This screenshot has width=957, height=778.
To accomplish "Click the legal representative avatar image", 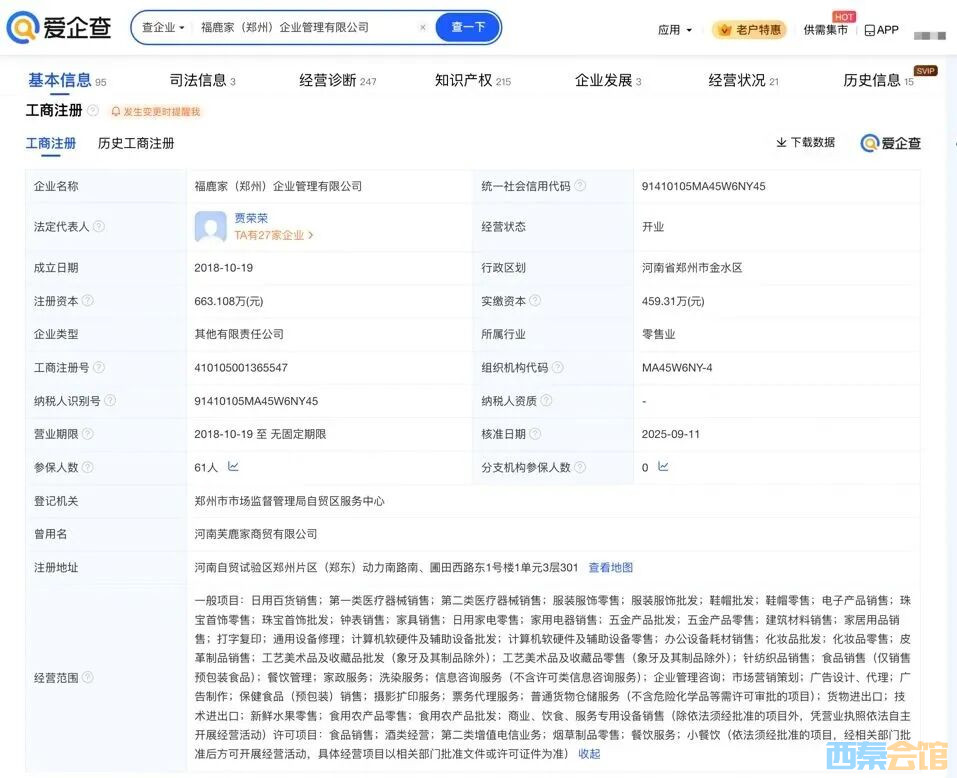I will [211, 227].
